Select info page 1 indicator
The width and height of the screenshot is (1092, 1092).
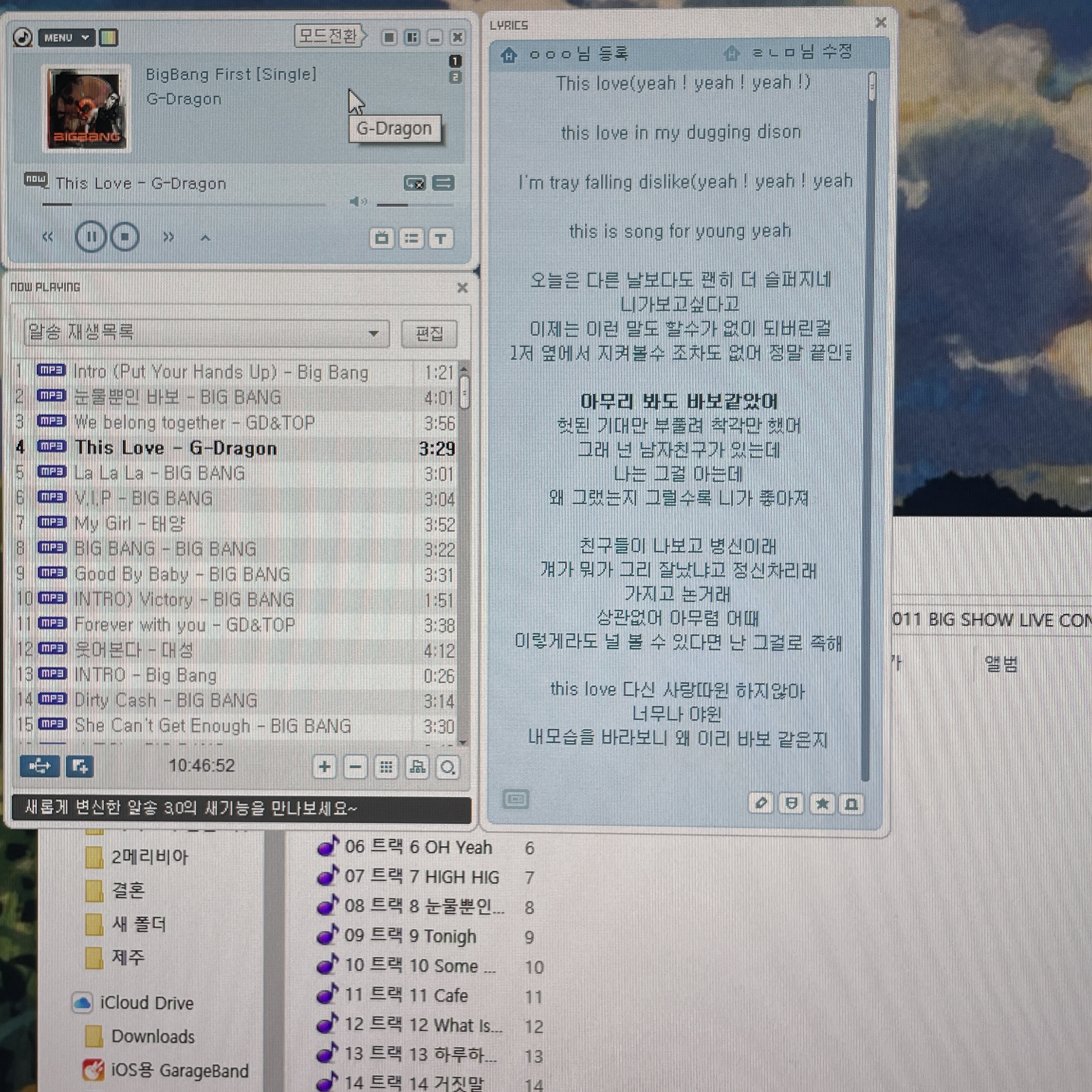point(455,60)
